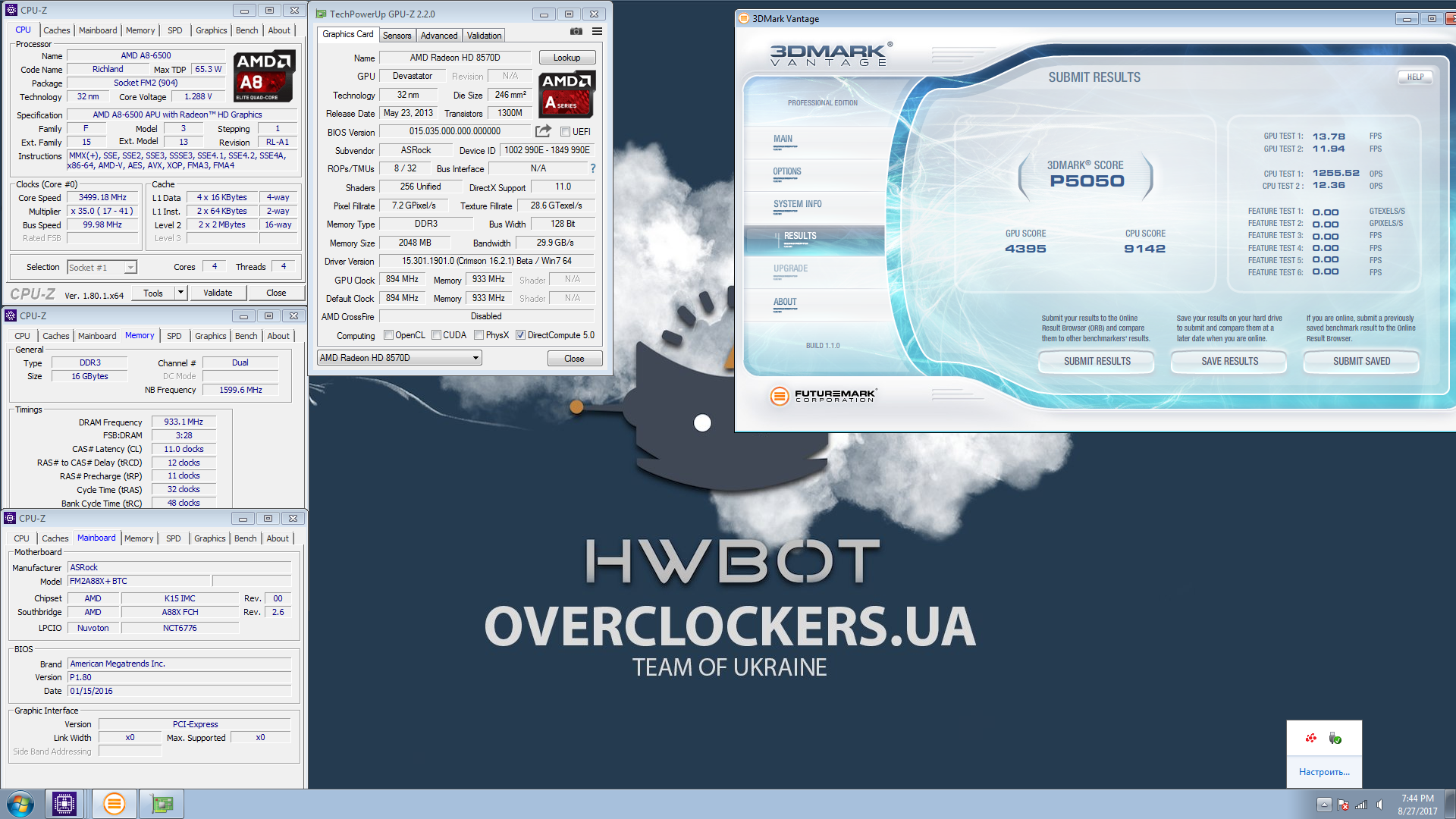Click the 3DMark Vantage taskbar icon
The image size is (1456, 819).
click(x=114, y=804)
